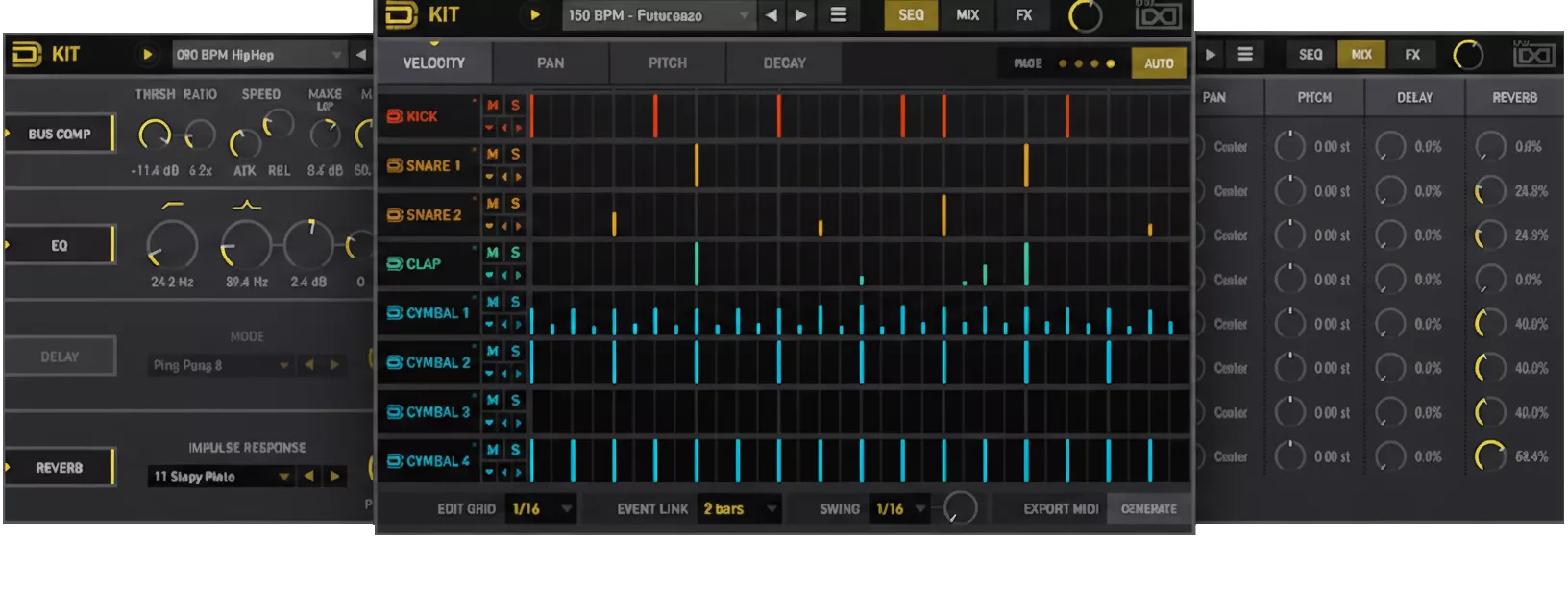Viewport: 1568px width, 615px height.
Task: Shift CYMBAL 4 pattern left with arrow
Action: click(504, 473)
